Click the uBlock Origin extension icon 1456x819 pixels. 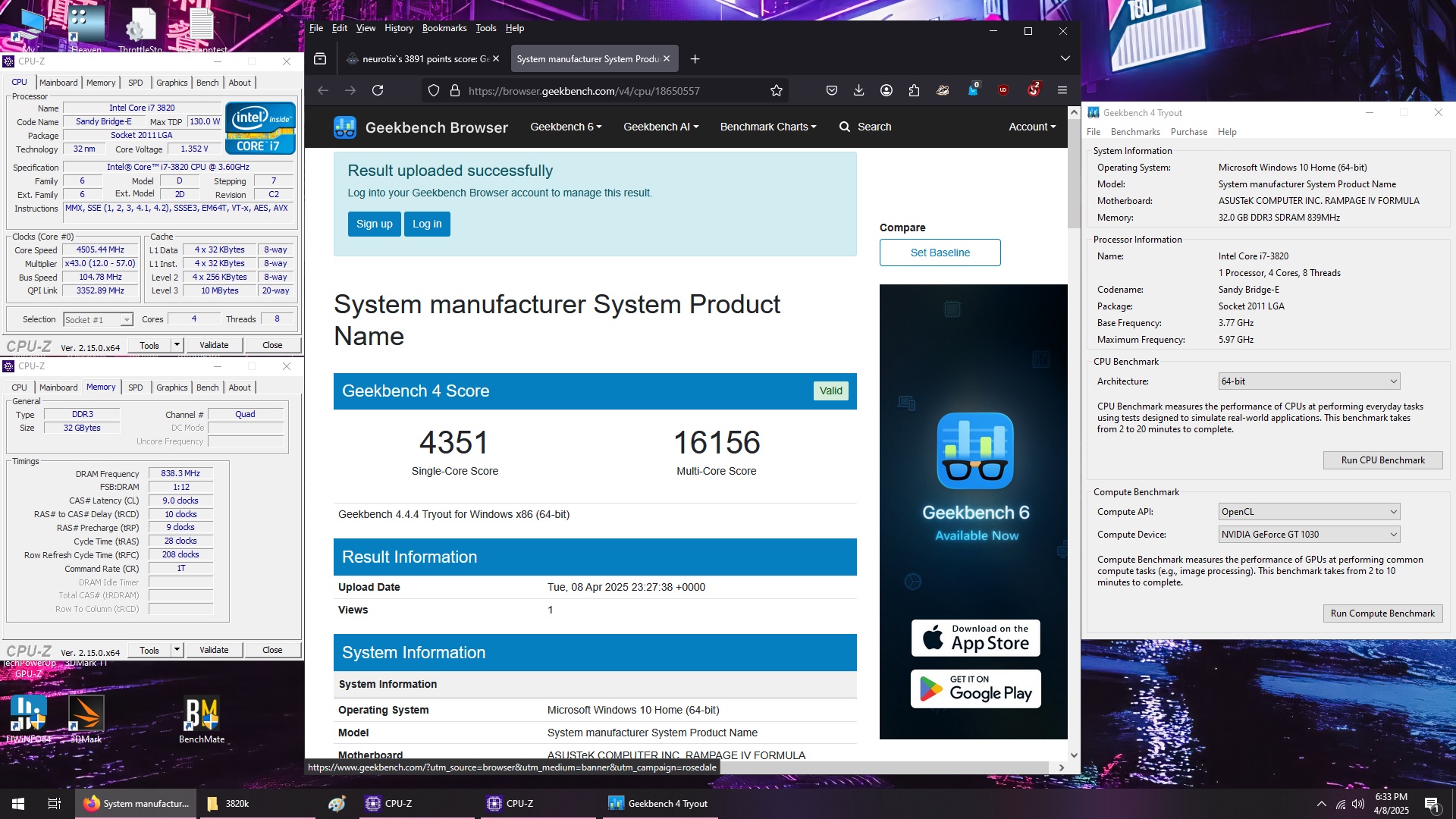(1003, 90)
